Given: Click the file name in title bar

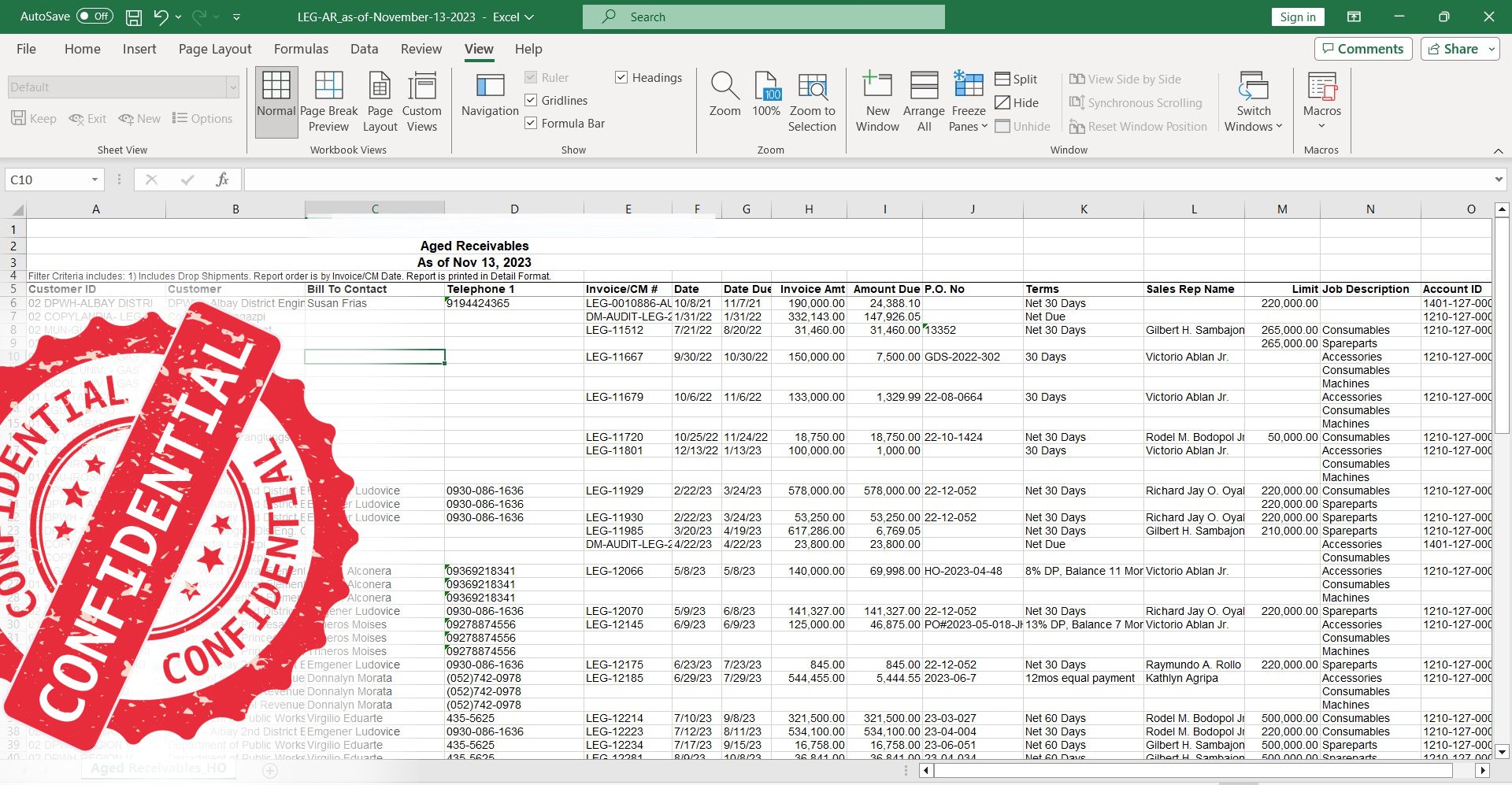Looking at the screenshot, I should tap(387, 17).
